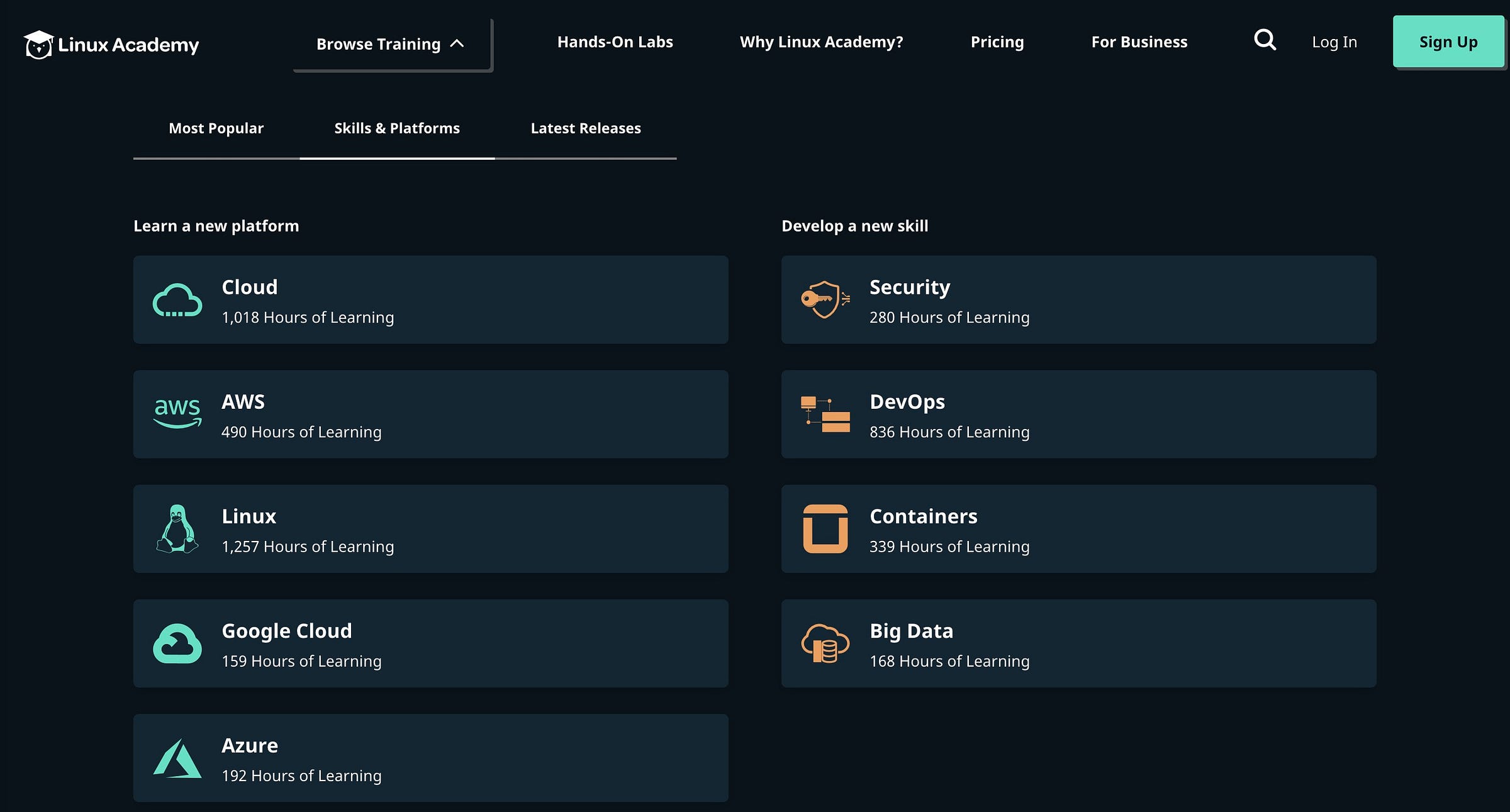Click the Linux Academy wordmark text
Viewport: 1510px width, 812px height.
coord(128,45)
